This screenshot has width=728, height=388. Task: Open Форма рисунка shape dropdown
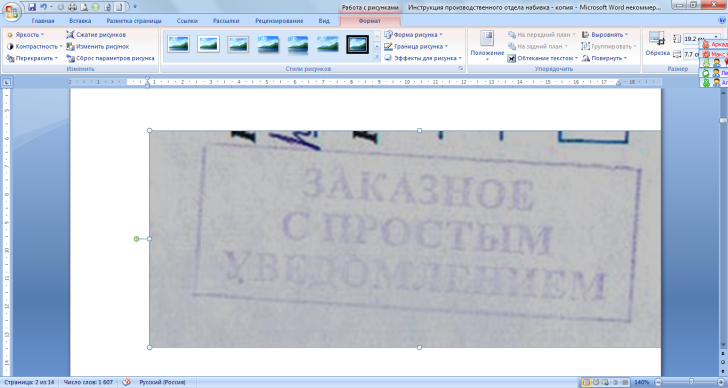pos(413,35)
